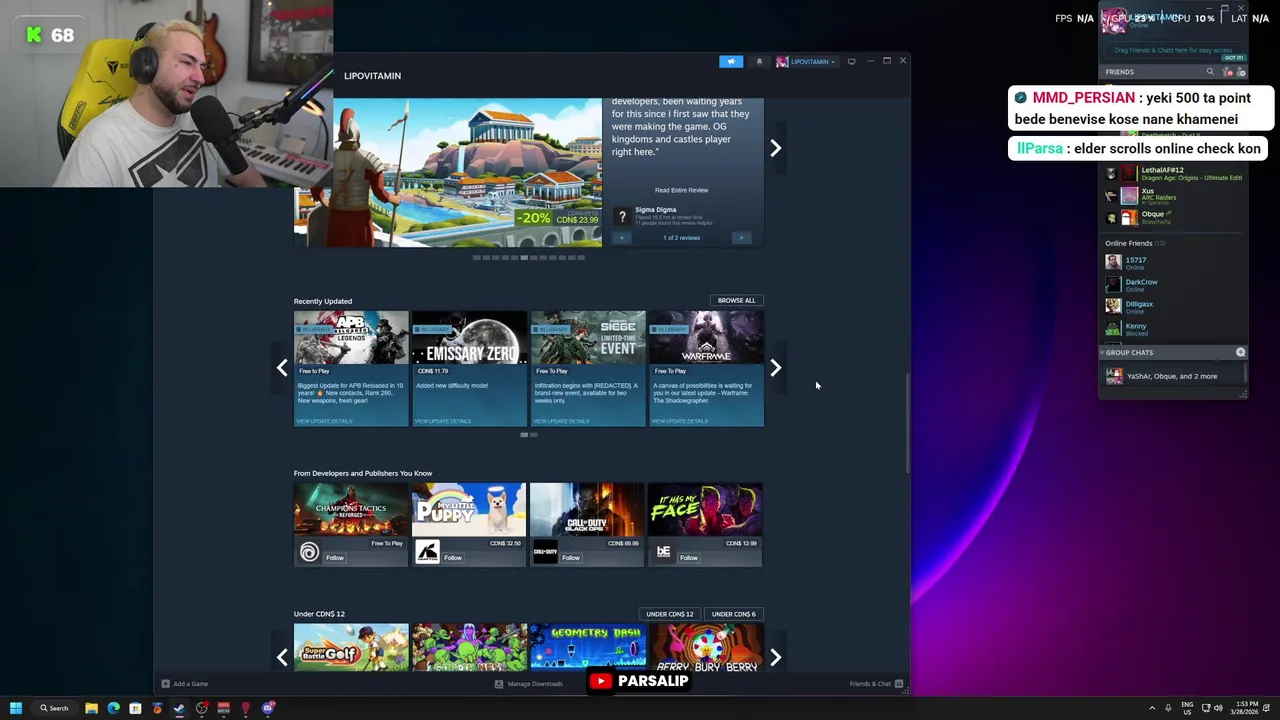The image size is (1280, 720).
Task: Click the Ubisoft swirl logo icon
Action: [x=309, y=552]
